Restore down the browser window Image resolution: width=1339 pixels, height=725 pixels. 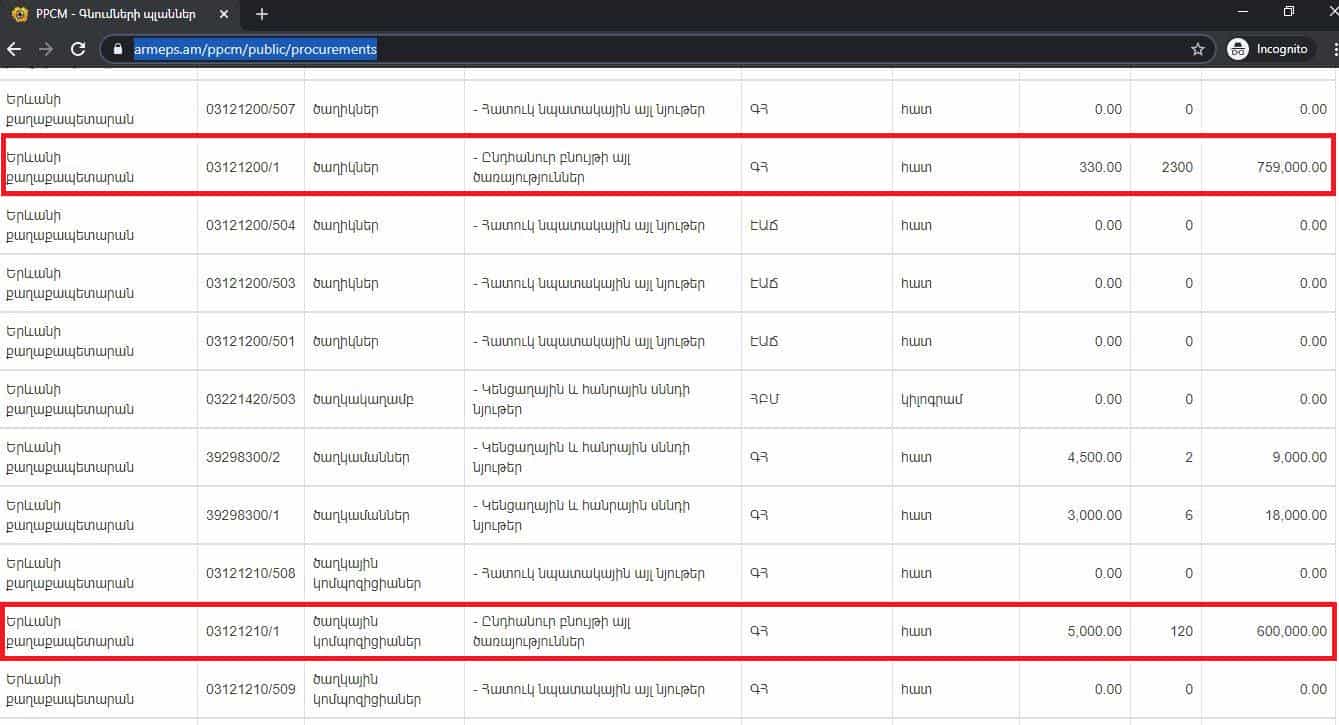[x=1289, y=12]
